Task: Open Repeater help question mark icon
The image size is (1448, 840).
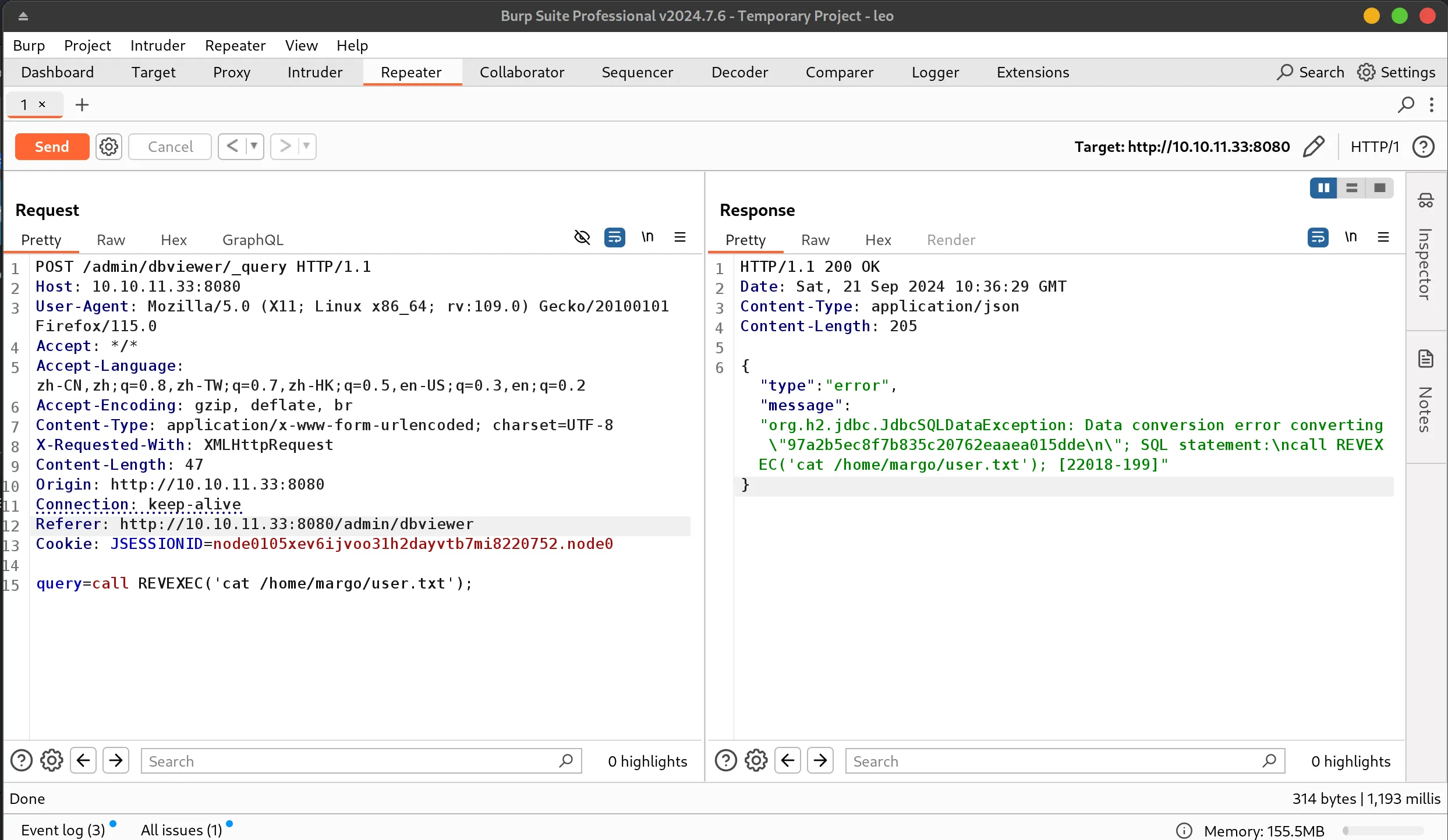Action: coord(1424,147)
